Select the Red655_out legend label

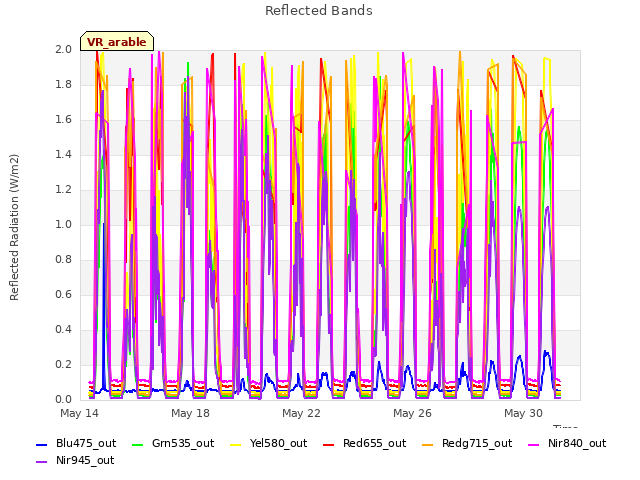point(374,443)
